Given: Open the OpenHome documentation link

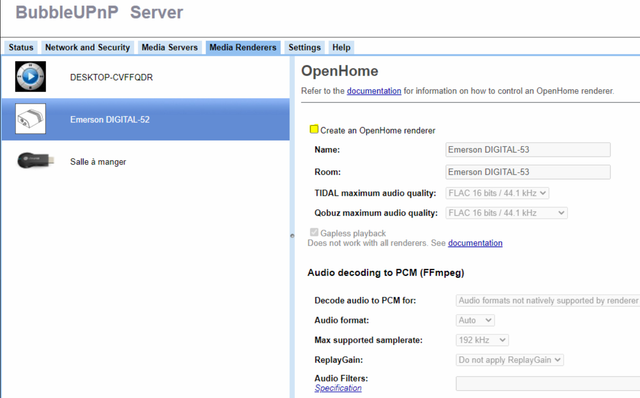Looking at the screenshot, I should [374, 91].
